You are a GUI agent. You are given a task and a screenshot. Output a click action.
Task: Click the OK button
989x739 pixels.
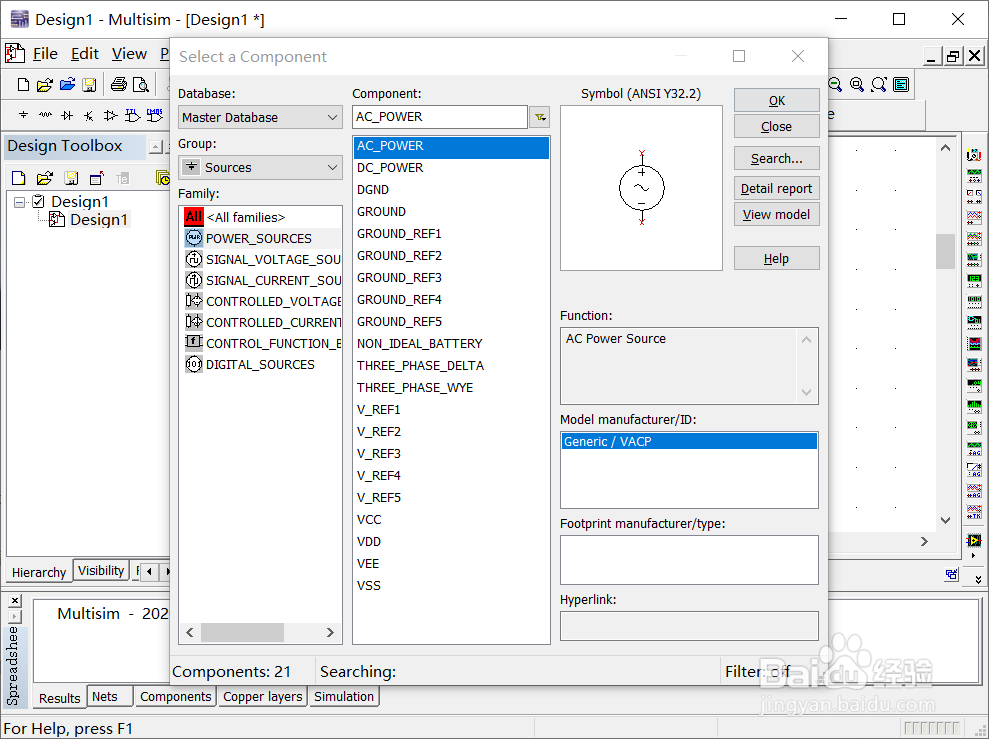point(776,100)
